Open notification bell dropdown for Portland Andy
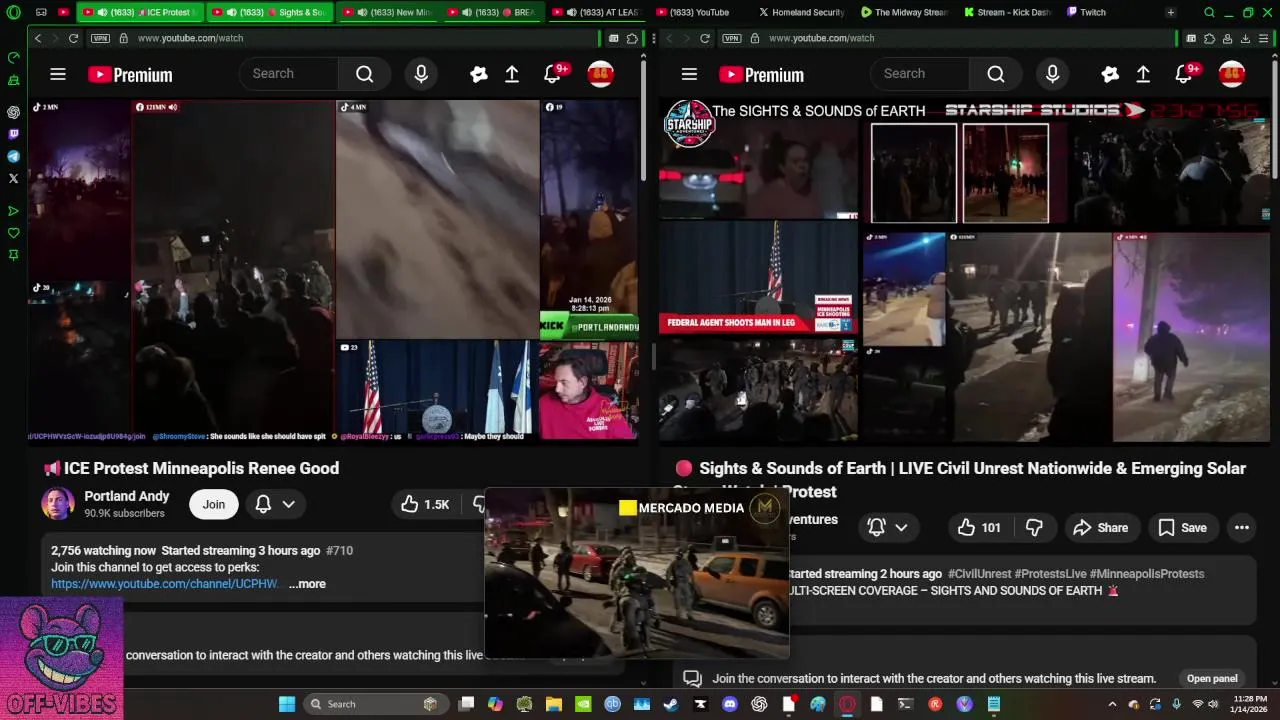 pyautogui.click(x=275, y=504)
